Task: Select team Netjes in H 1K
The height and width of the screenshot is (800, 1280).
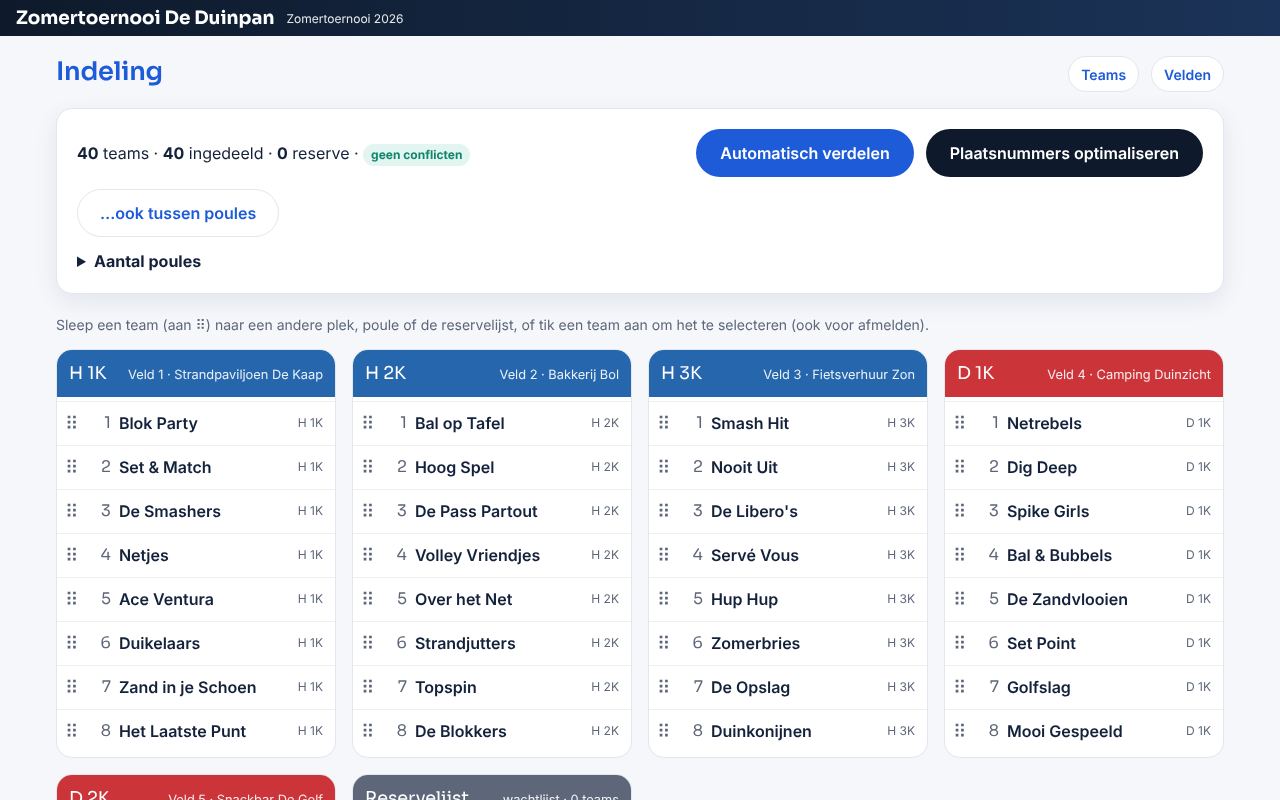Action: point(196,555)
